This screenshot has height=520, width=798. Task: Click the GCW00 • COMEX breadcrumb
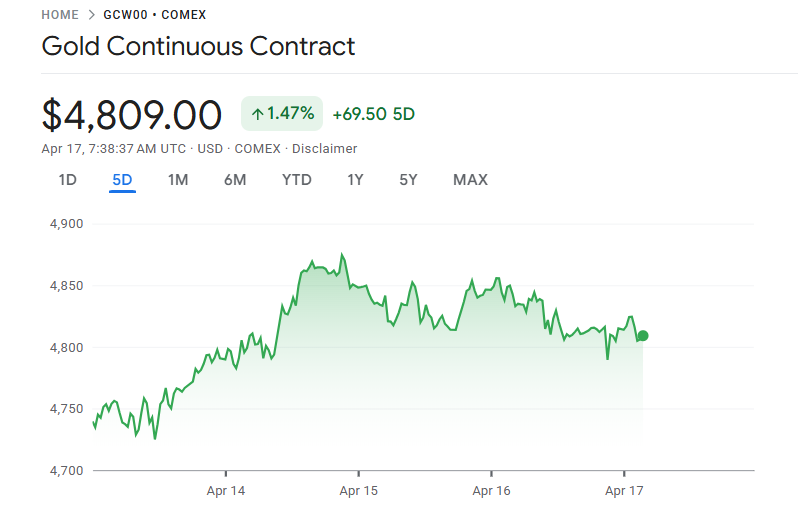(x=155, y=15)
